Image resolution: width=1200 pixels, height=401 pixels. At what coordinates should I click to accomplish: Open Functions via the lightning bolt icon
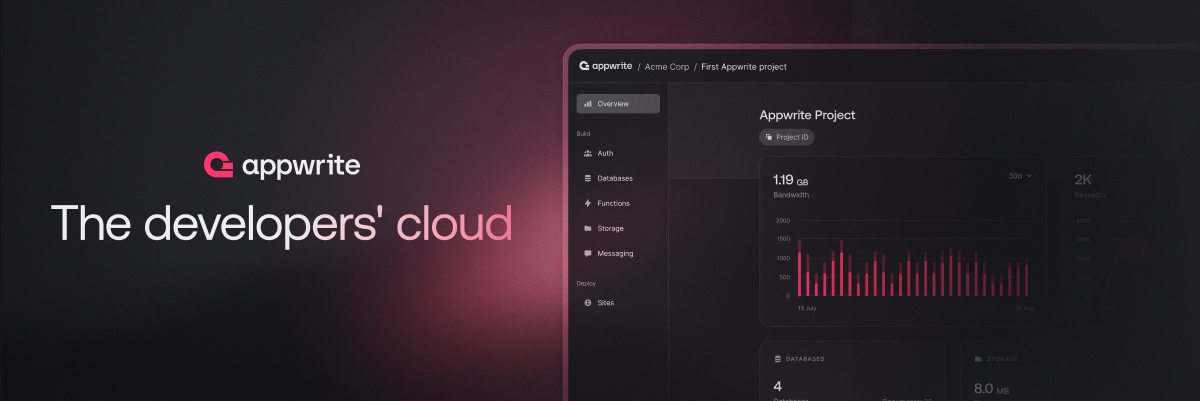click(588, 204)
